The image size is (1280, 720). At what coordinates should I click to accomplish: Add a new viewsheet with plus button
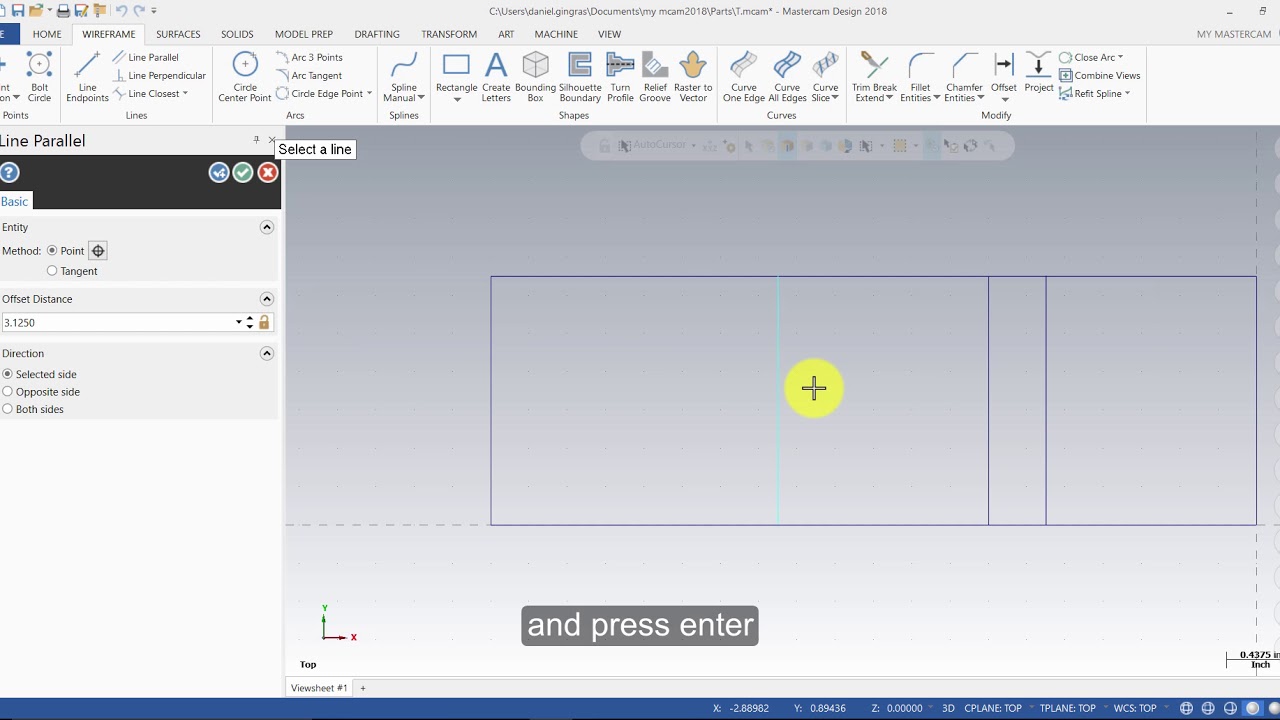click(363, 688)
